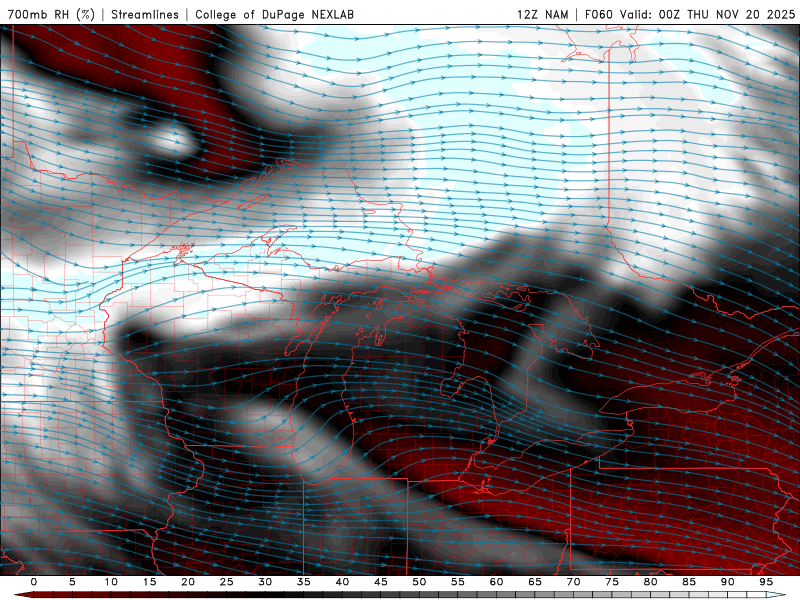Viewport: 800px width, 600px height.
Task: Click the "Valid: 00Z THU NOV 20 2025" text
Action: (x=708, y=14)
